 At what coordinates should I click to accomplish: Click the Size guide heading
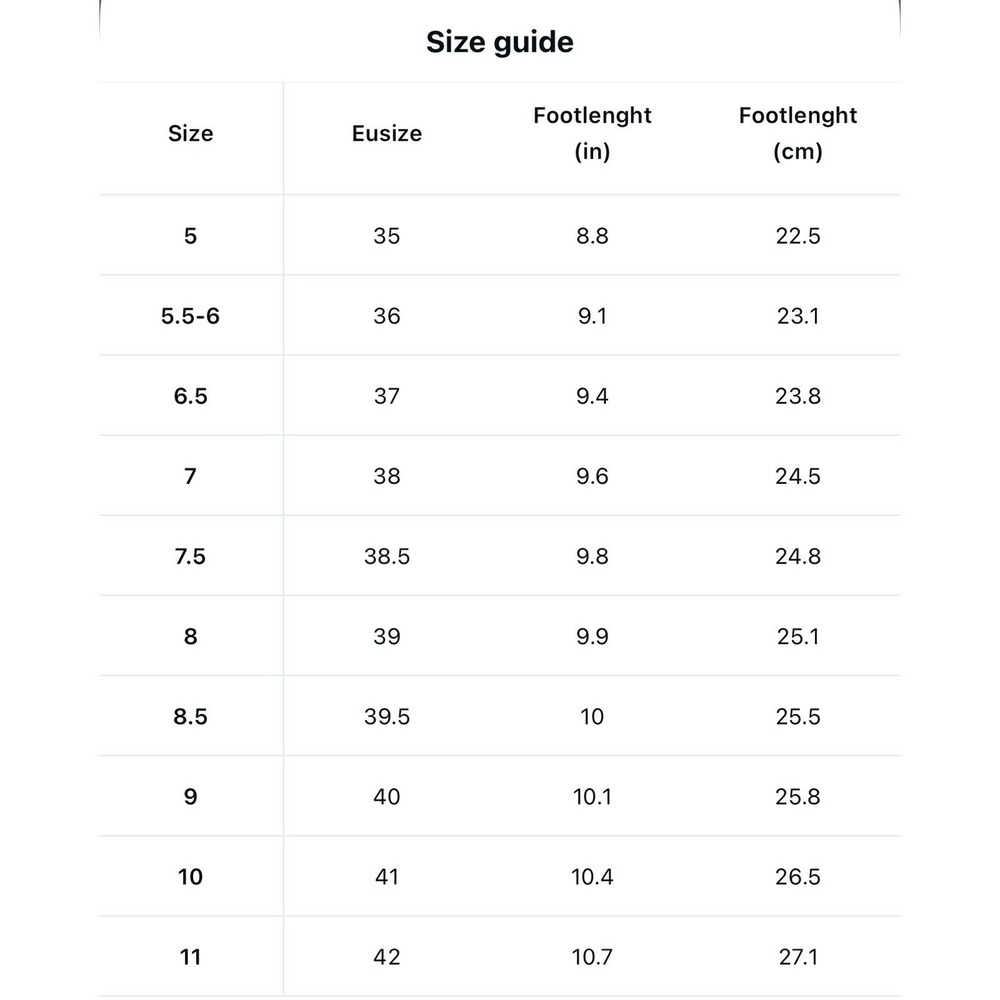coord(499,43)
